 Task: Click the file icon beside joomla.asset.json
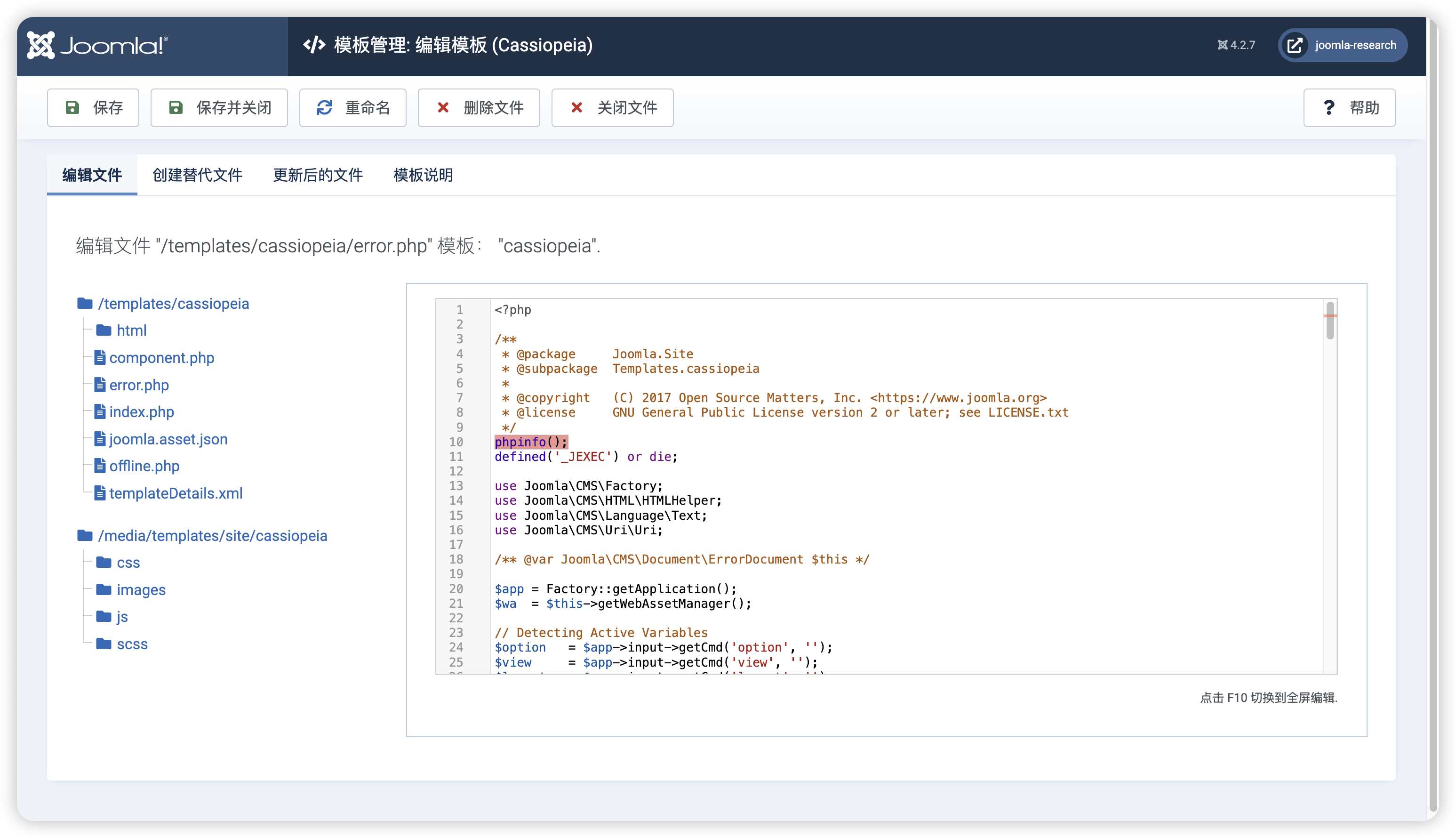pos(100,439)
